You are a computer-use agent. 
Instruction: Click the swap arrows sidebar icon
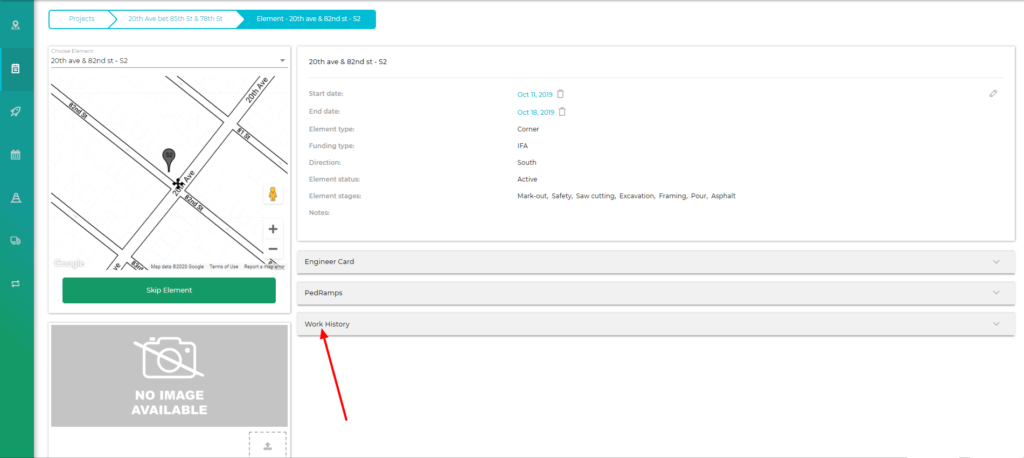coord(16,283)
